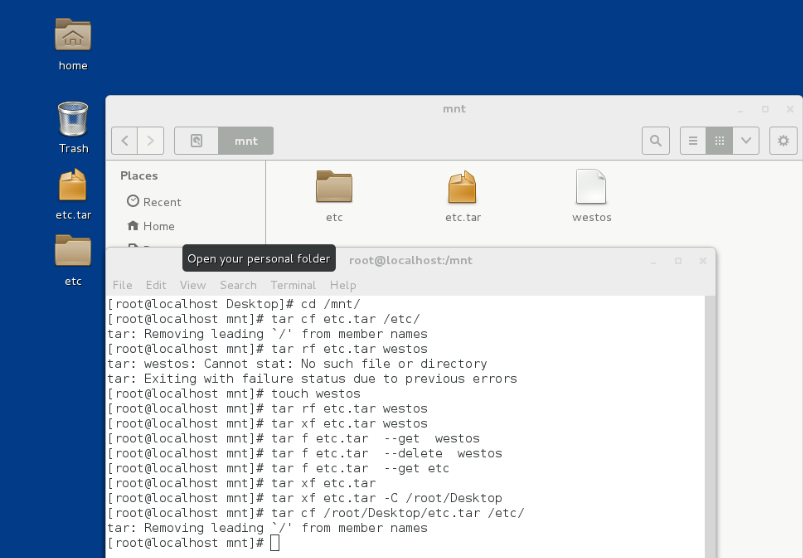803x558 pixels.
Task: Open the terminal Help menu
Action: [x=343, y=285]
